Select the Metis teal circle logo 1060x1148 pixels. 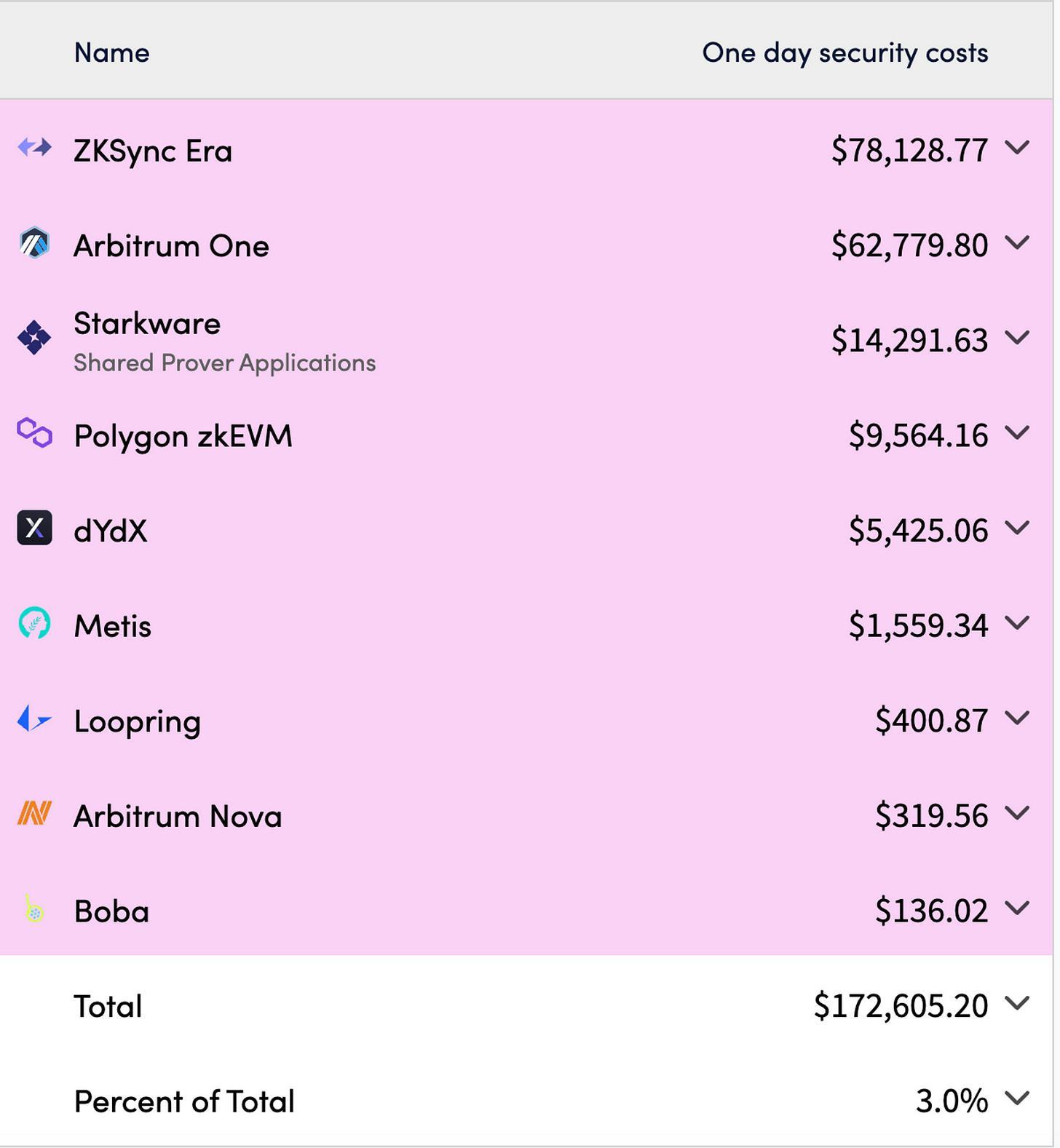coord(34,623)
